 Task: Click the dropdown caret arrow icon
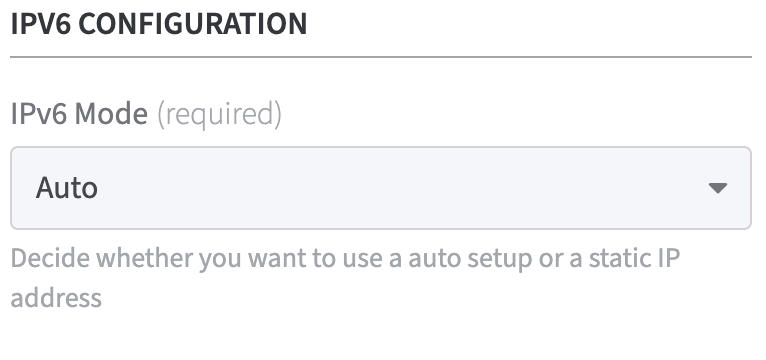718,188
